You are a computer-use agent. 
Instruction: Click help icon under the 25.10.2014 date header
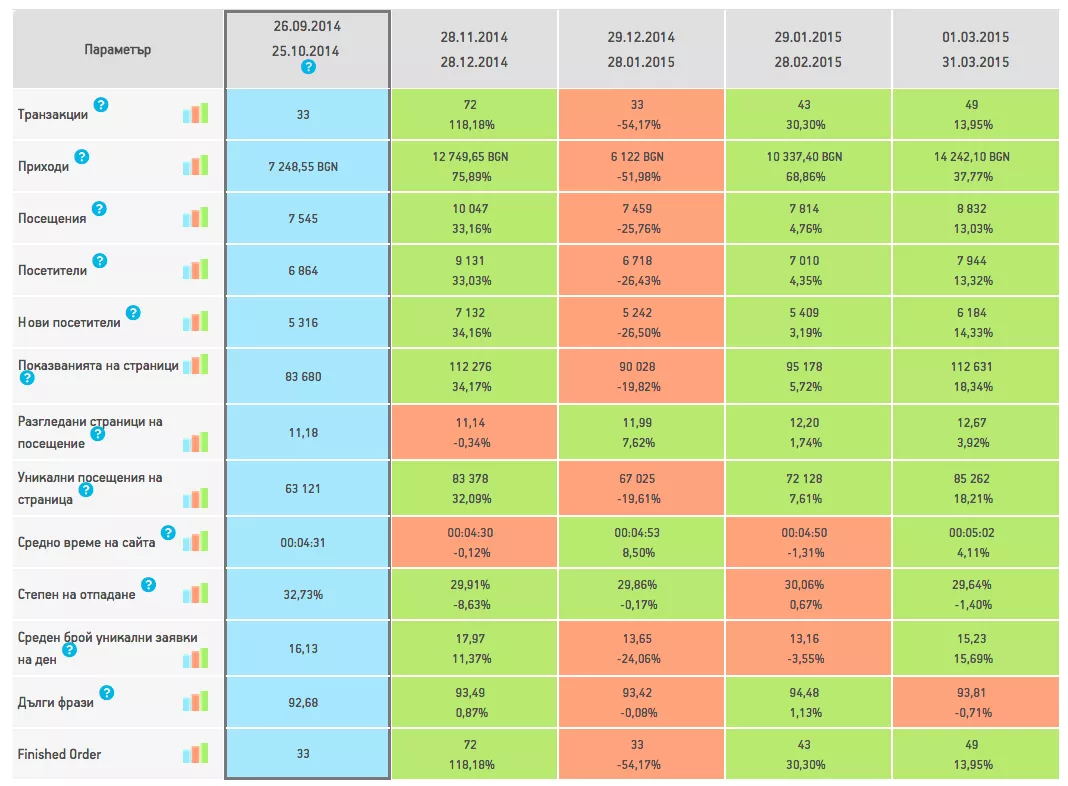(x=309, y=67)
